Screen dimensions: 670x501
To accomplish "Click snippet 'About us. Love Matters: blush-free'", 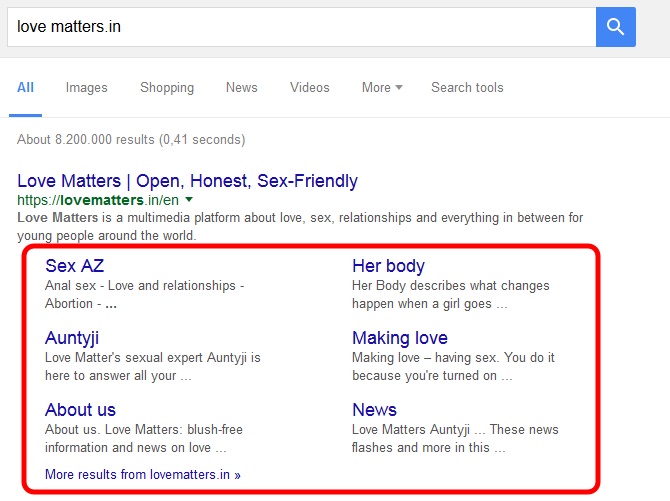I will pyautogui.click(x=144, y=429).
